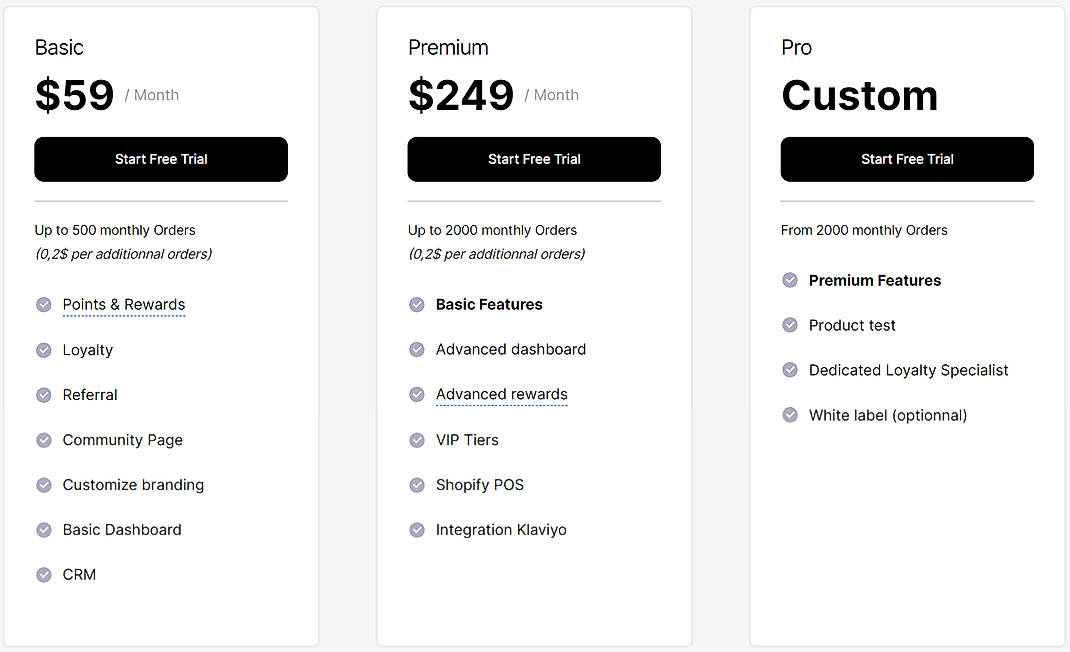The image size is (1070, 652).
Task: Click the checkmark icon next to Loyalty
Action: click(44, 350)
